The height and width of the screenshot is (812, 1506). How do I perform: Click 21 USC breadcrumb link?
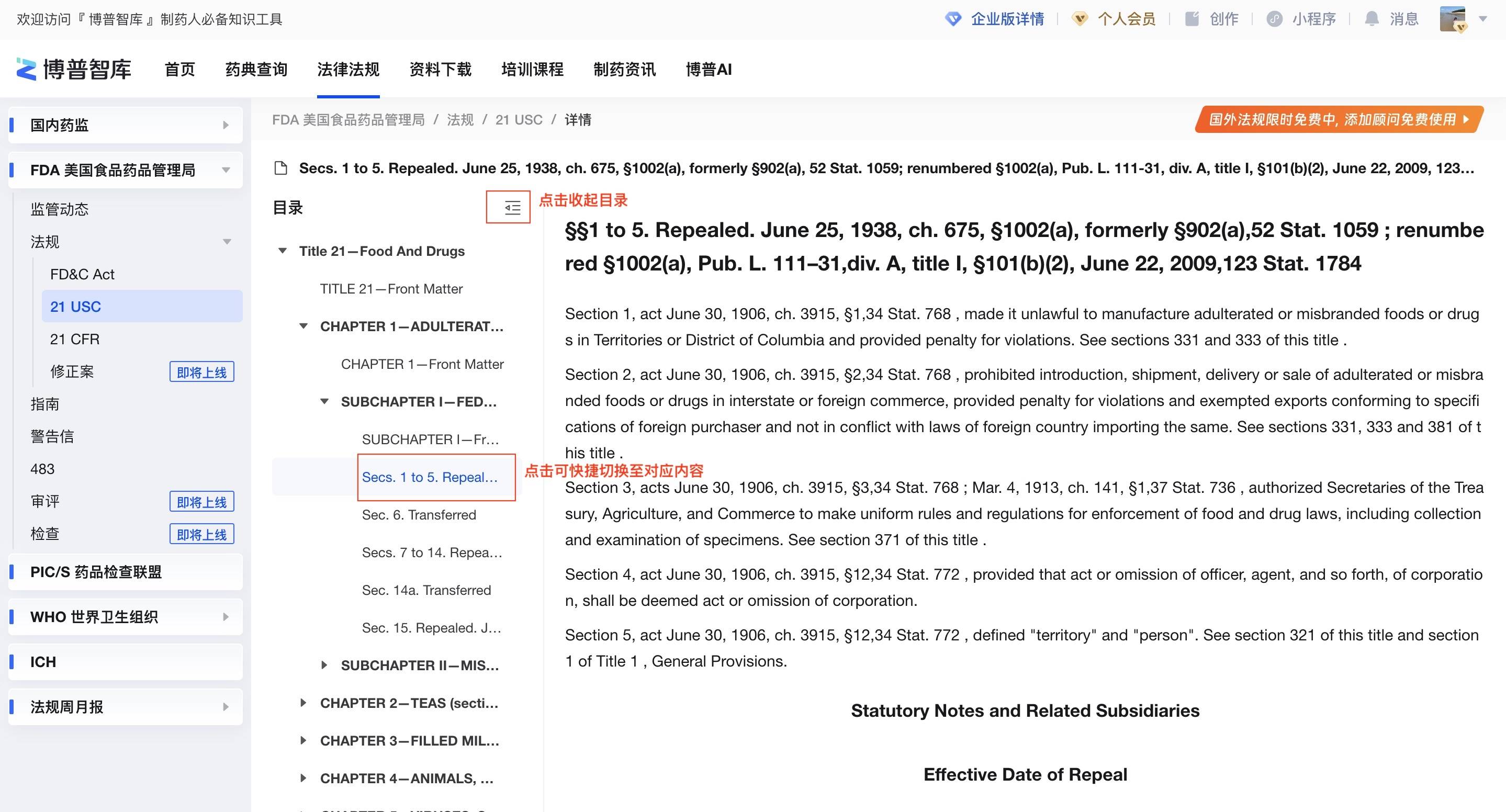pyautogui.click(x=519, y=120)
